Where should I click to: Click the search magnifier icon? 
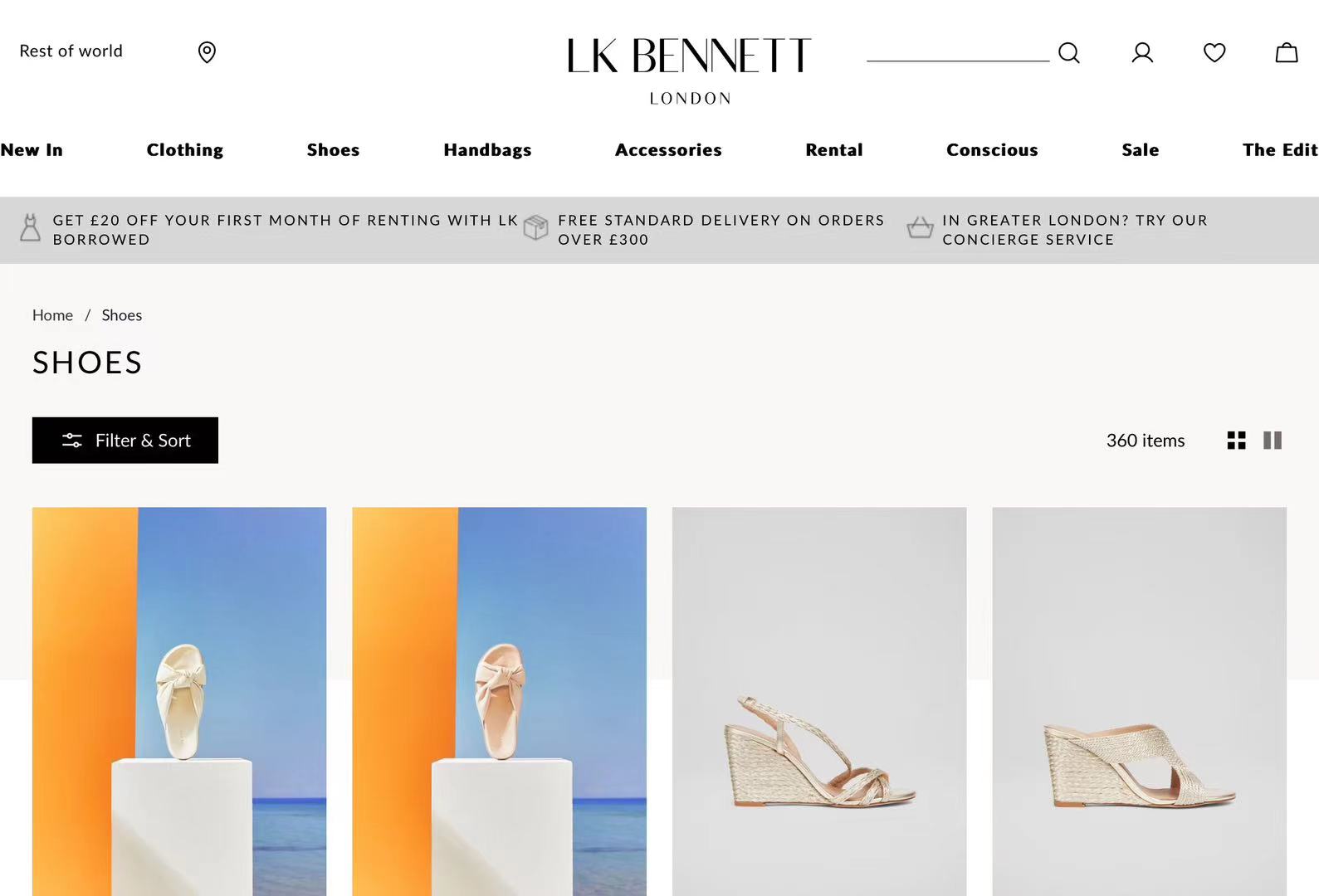pos(1069,53)
